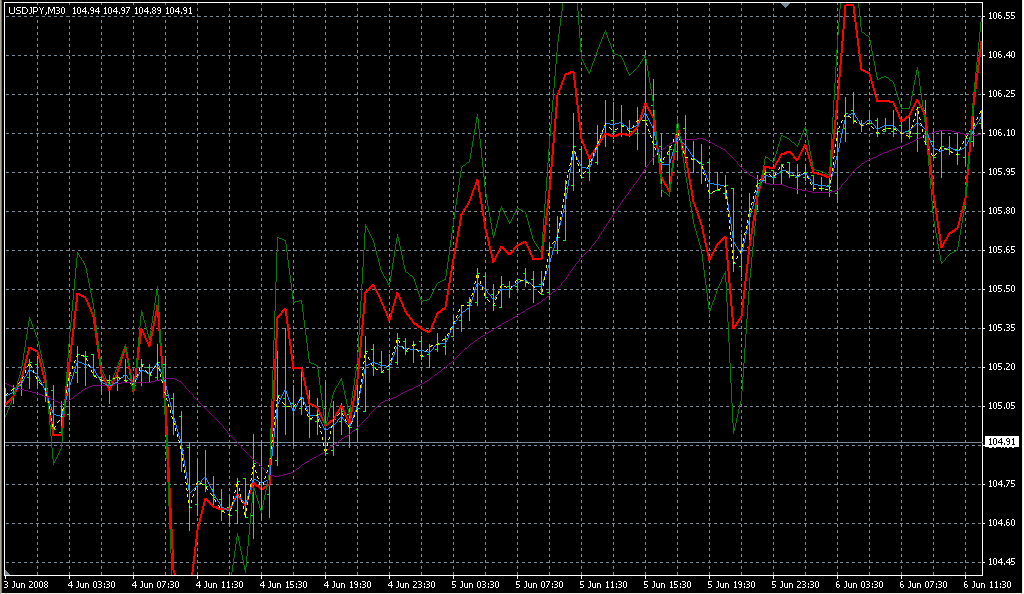Click the 106.55 price axis label

pos(1002,17)
